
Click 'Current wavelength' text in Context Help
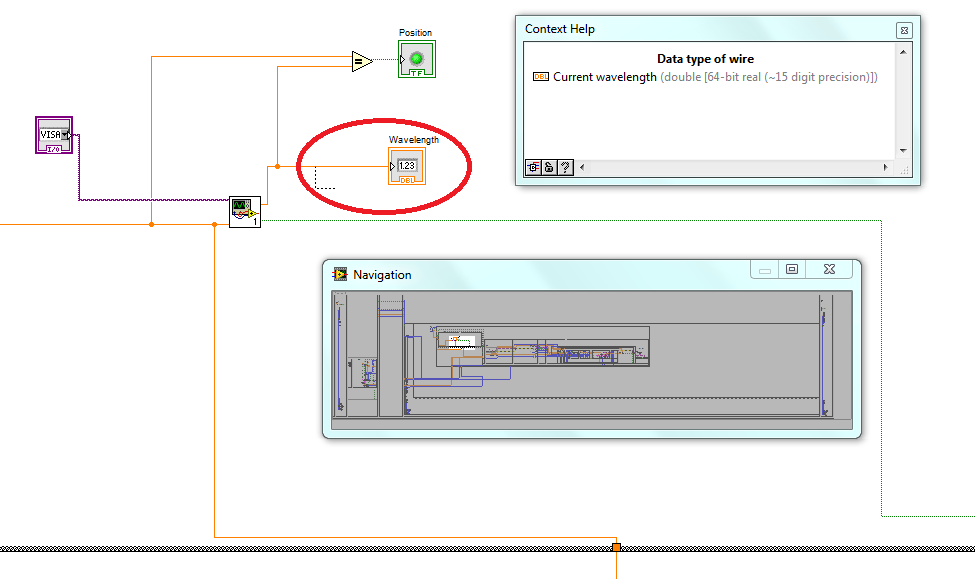coord(605,77)
